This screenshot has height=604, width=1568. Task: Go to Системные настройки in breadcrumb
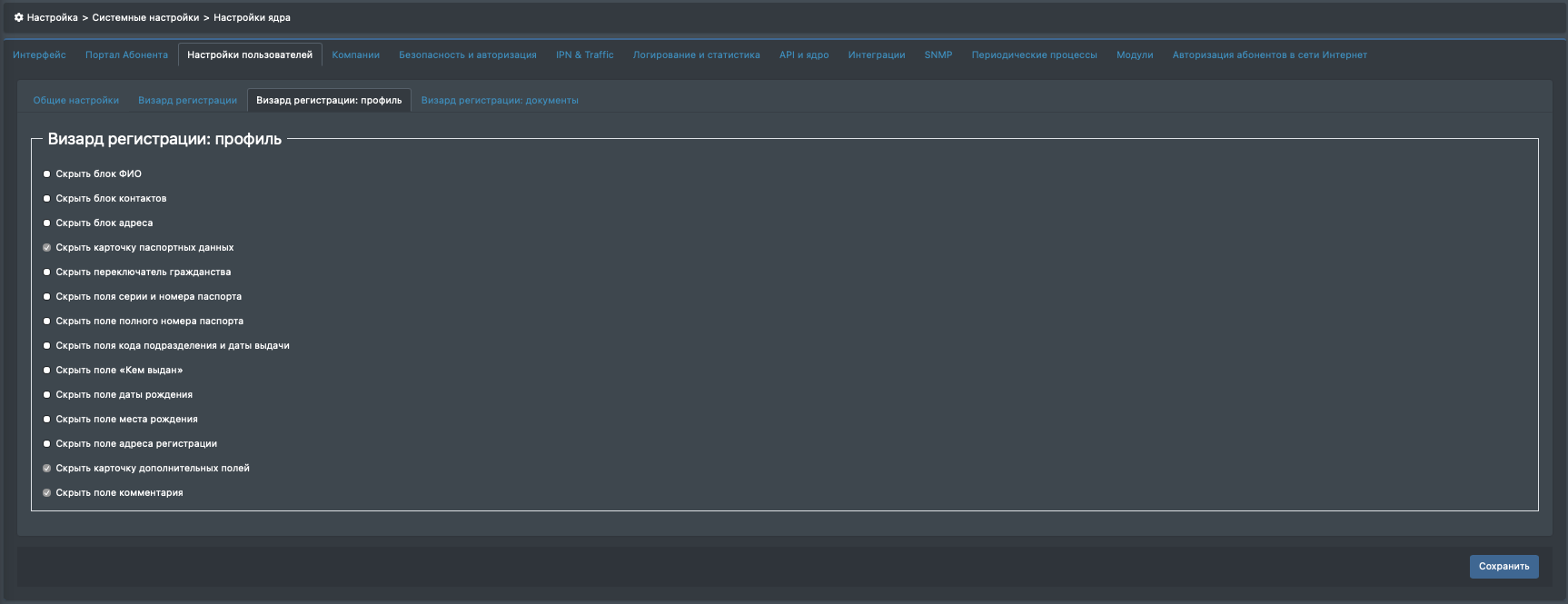[145, 18]
